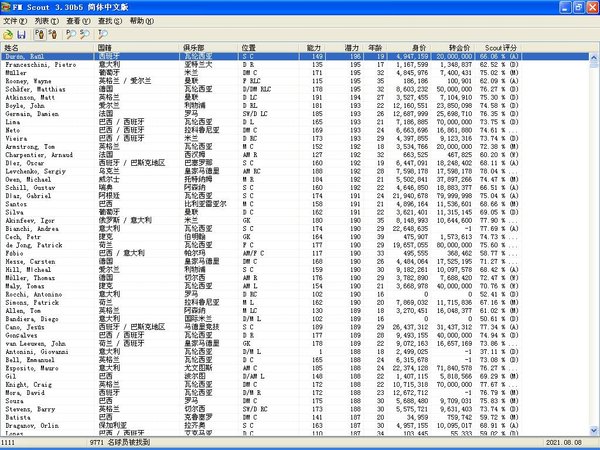Open the 查找 menu
Screen dimensions: 600x450
point(110,21)
